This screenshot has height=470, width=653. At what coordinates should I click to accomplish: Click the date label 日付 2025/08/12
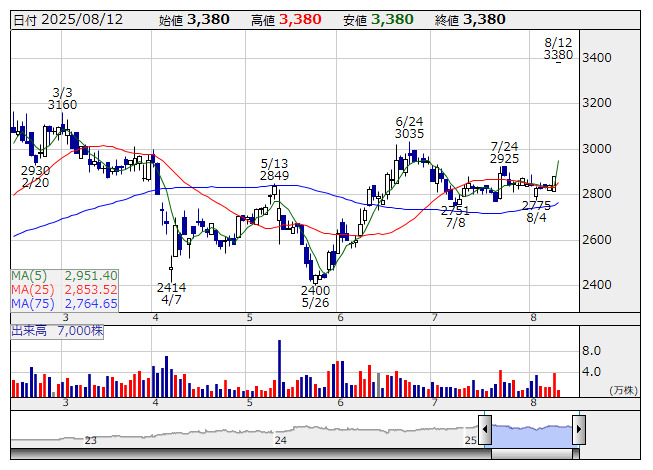68,20
